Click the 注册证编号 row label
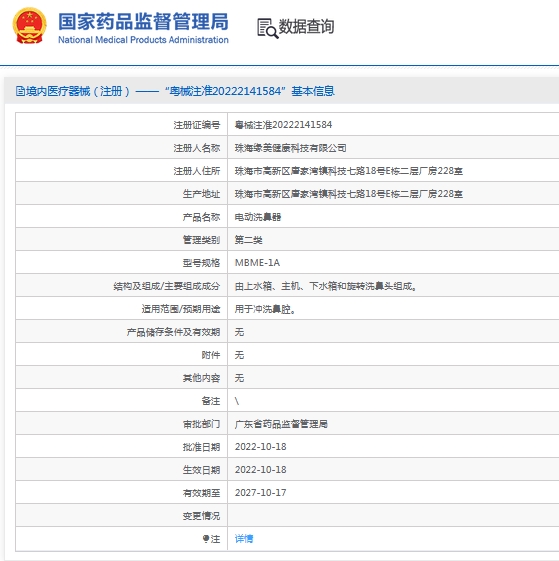Image resolution: width=559 pixels, height=561 pixels. point(197,125)
